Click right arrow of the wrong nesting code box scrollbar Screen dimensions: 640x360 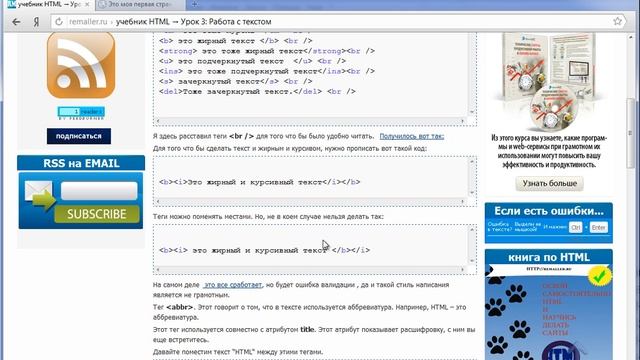click(x=462, y=269)
